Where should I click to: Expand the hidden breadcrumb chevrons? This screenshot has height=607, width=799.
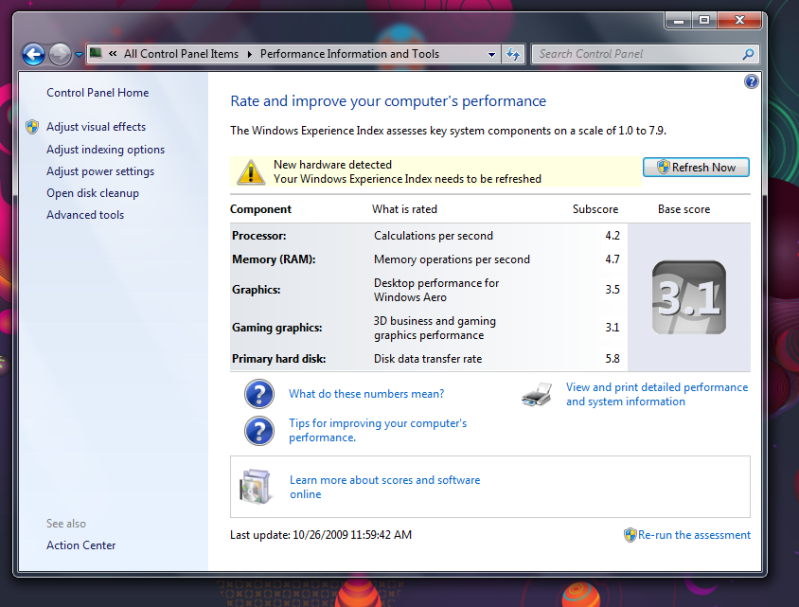(x=113, y=54)
